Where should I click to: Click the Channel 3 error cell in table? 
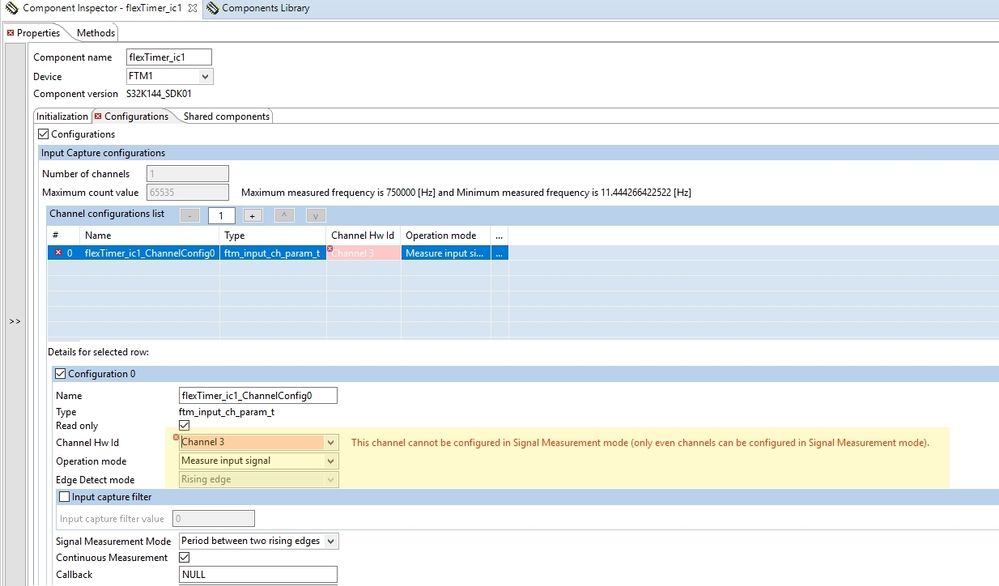(364, 253)
